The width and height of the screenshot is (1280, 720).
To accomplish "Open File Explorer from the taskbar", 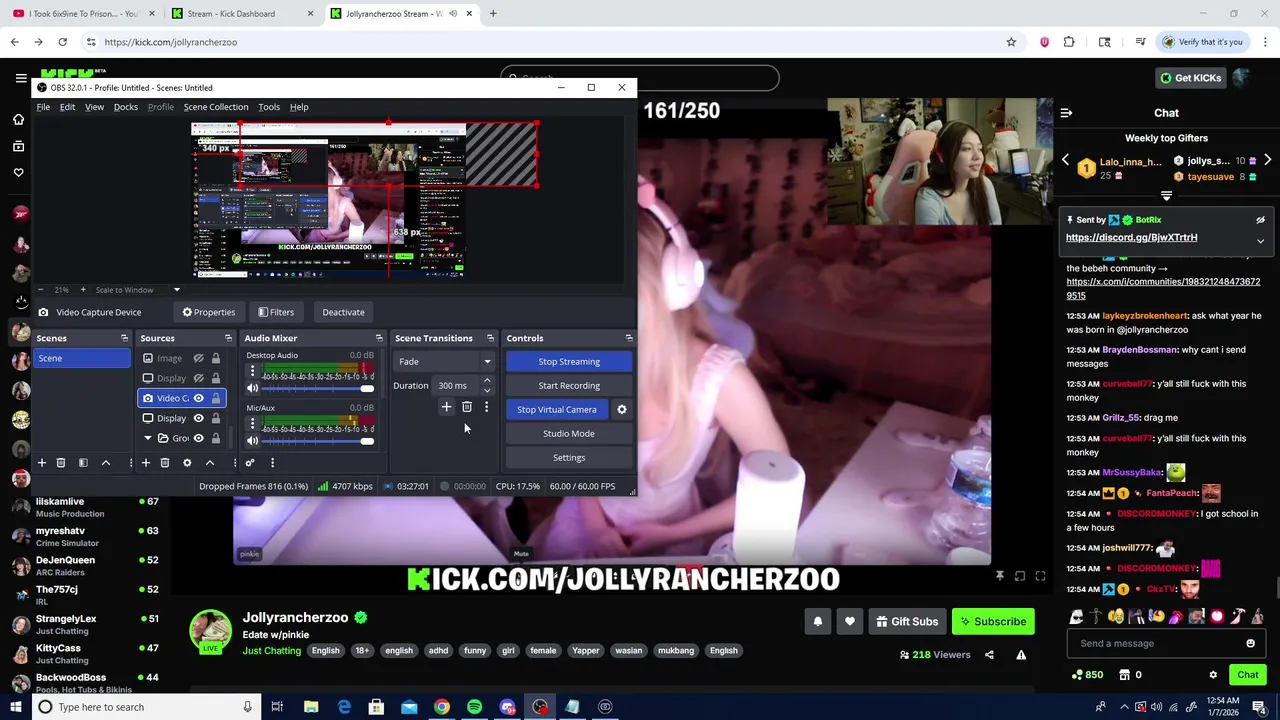I will (311, 707).
